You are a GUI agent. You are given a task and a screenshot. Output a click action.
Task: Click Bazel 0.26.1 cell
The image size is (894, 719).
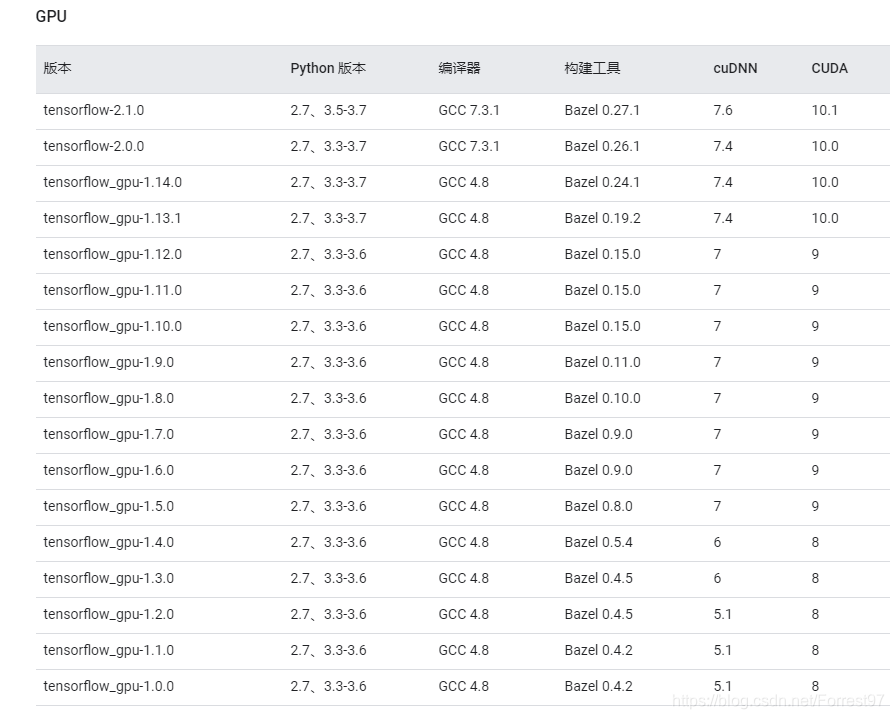(602, 146)
